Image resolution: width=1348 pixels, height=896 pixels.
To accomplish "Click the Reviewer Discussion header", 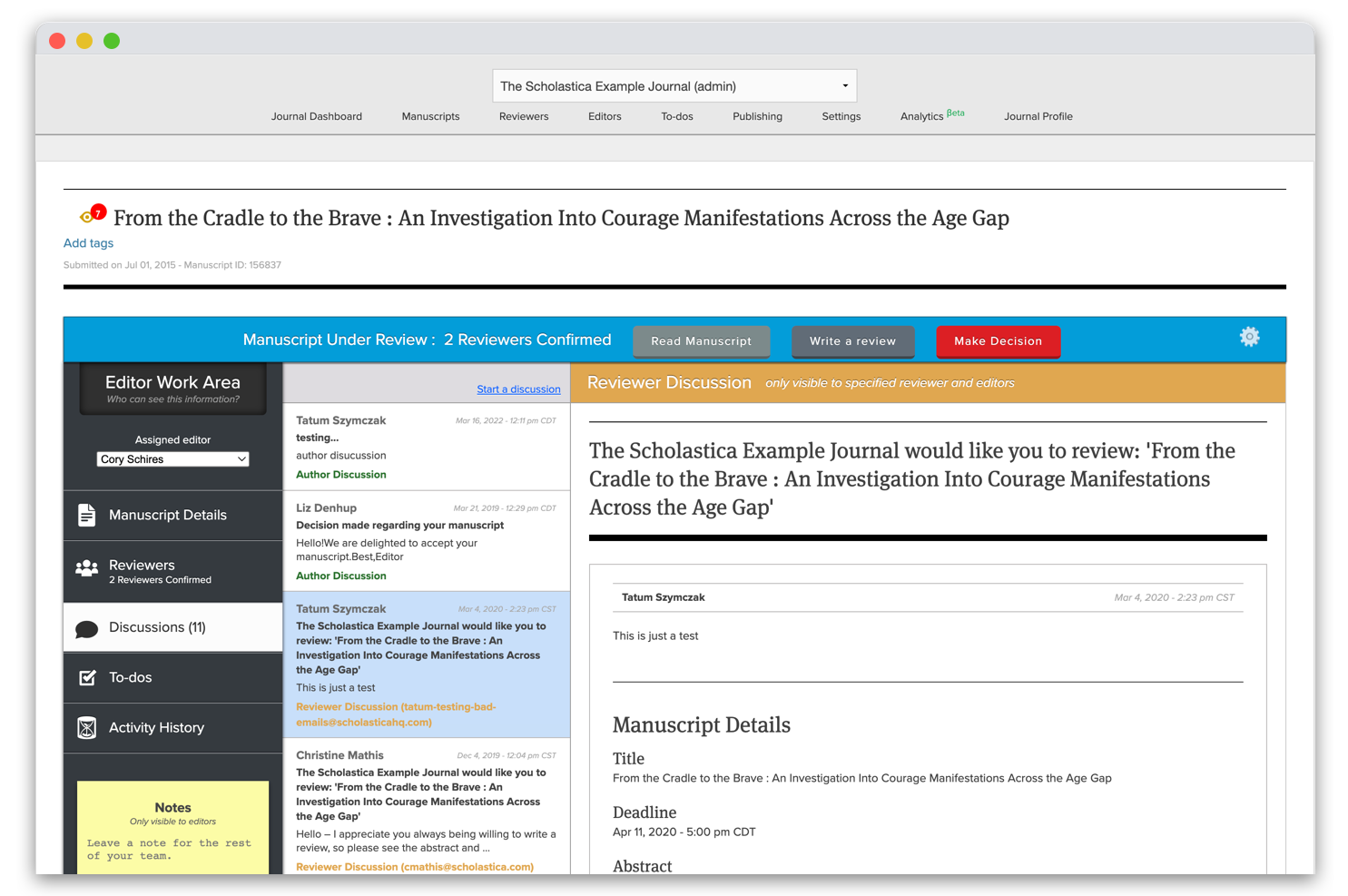I will (x=669, y=383).
